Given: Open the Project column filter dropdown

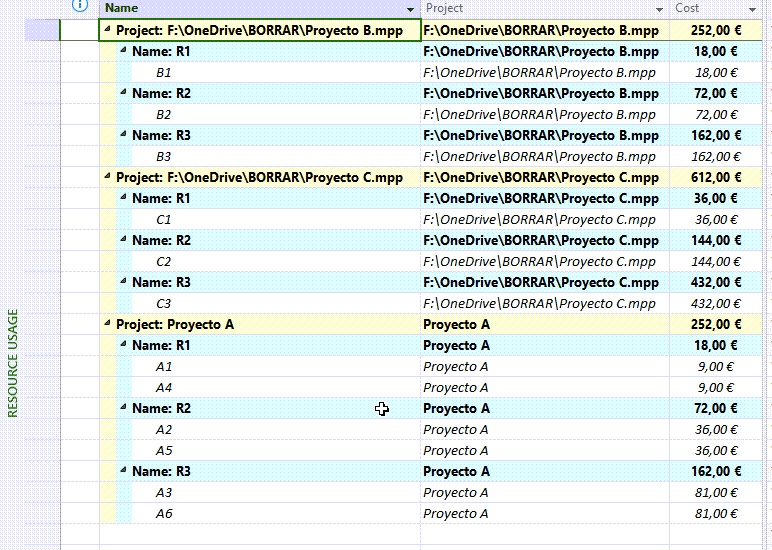Looking at the screenshot, I should point(659,9).
